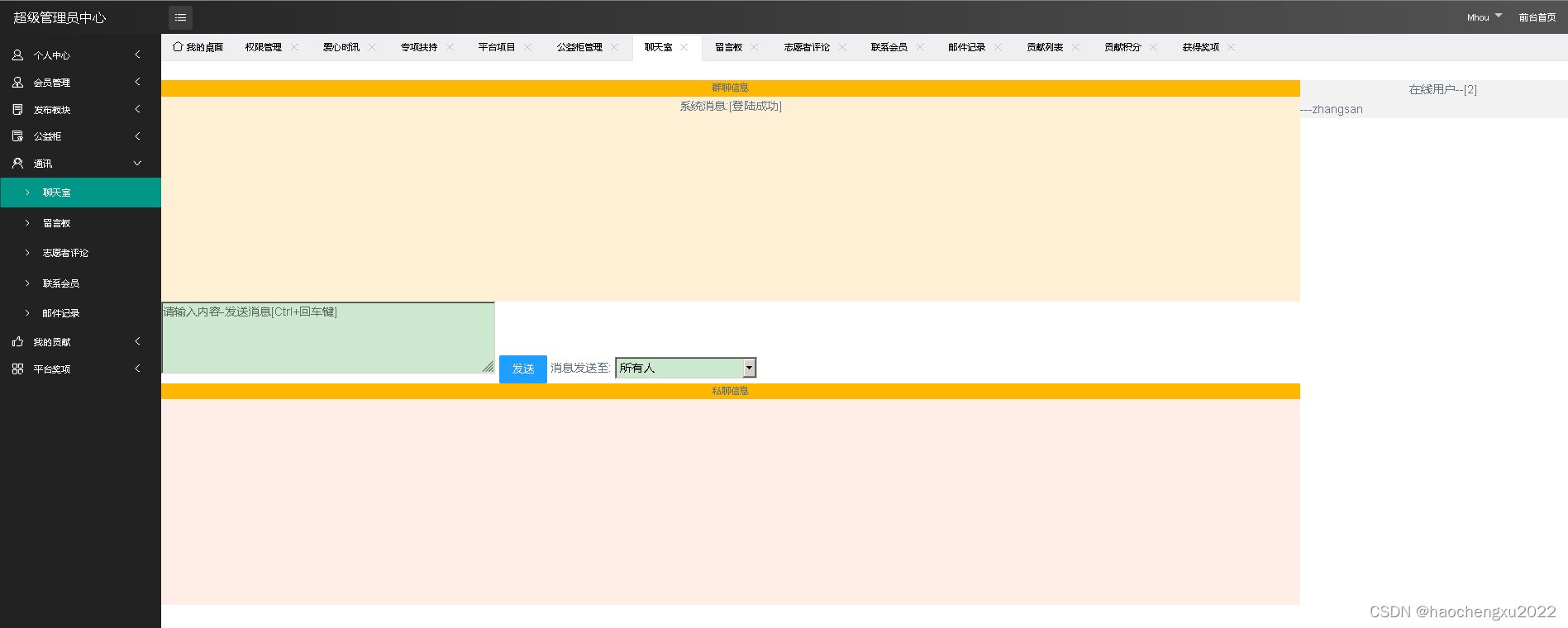This screenshot has height=628, width=1568.
Task: Close the 联系会员 tab
Action: [920, 47]
